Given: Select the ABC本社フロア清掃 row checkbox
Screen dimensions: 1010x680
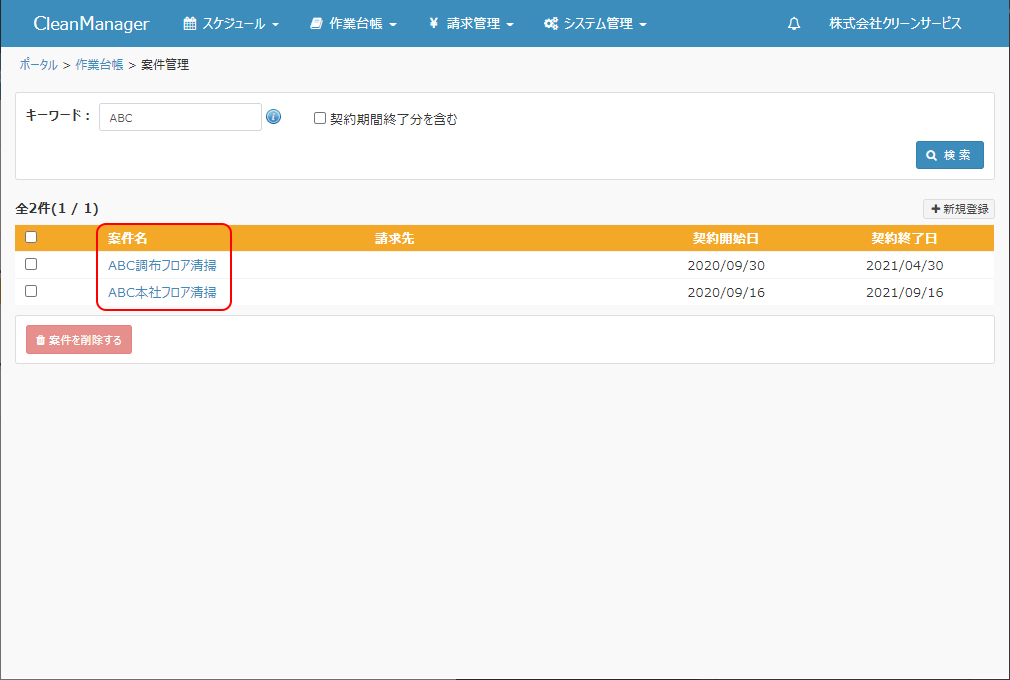Looking at the screenshot, I should (31, 292).
